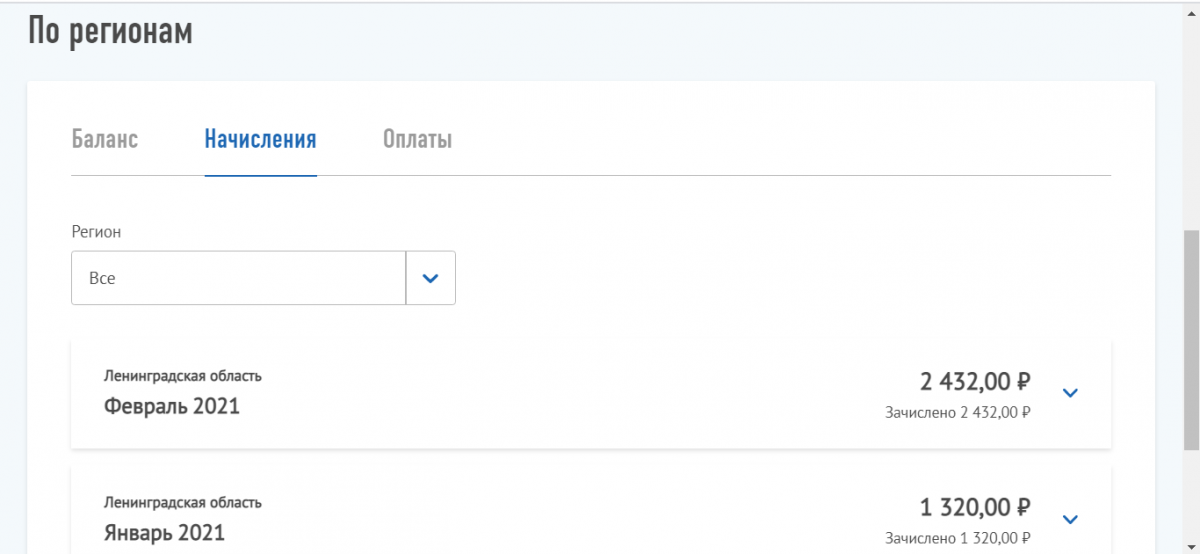The image size is (1200, 554).
Task: Open the region select showing Все
Action: [x=238, y=278]
